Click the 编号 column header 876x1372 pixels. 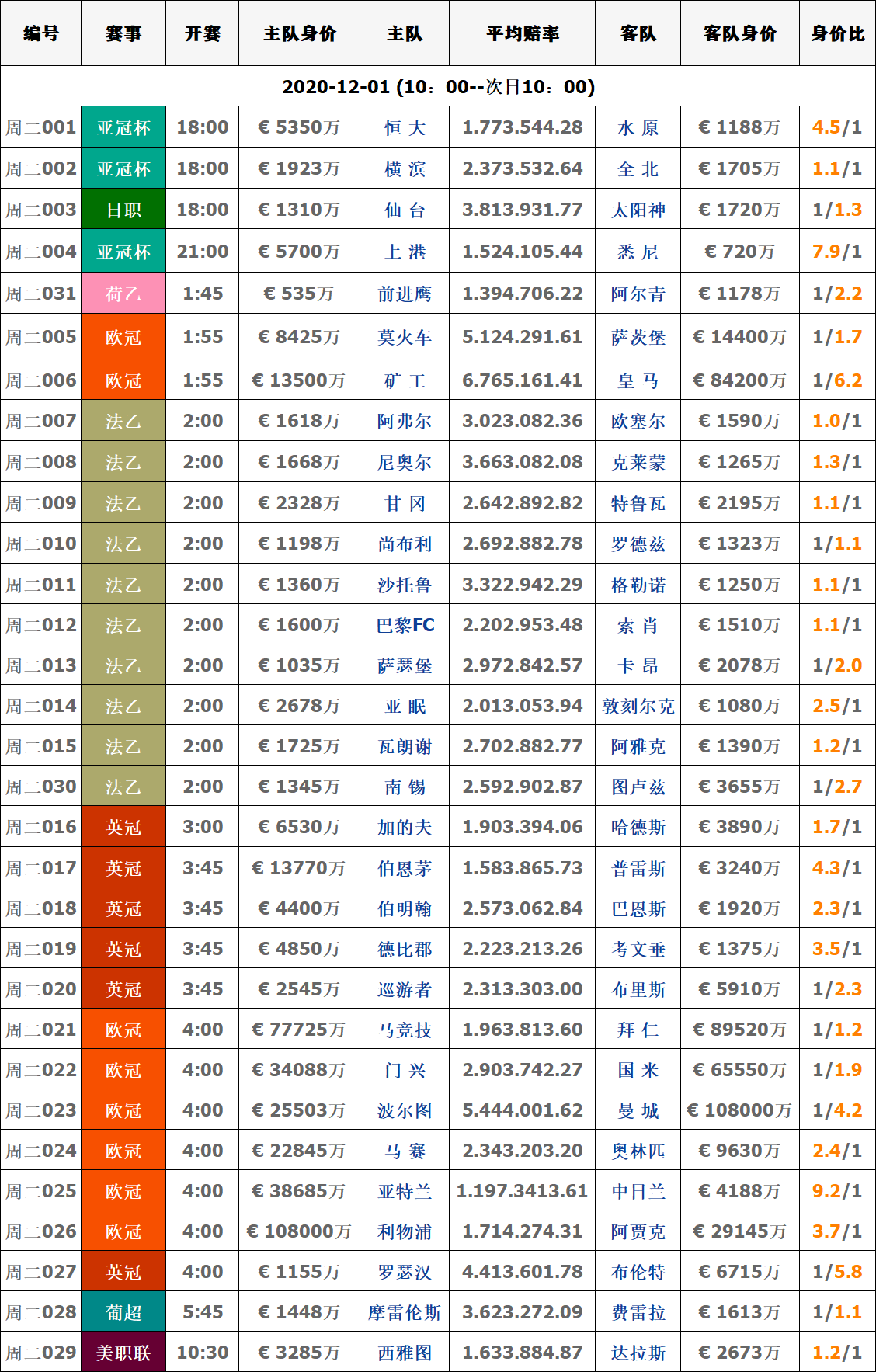[40, 33]
